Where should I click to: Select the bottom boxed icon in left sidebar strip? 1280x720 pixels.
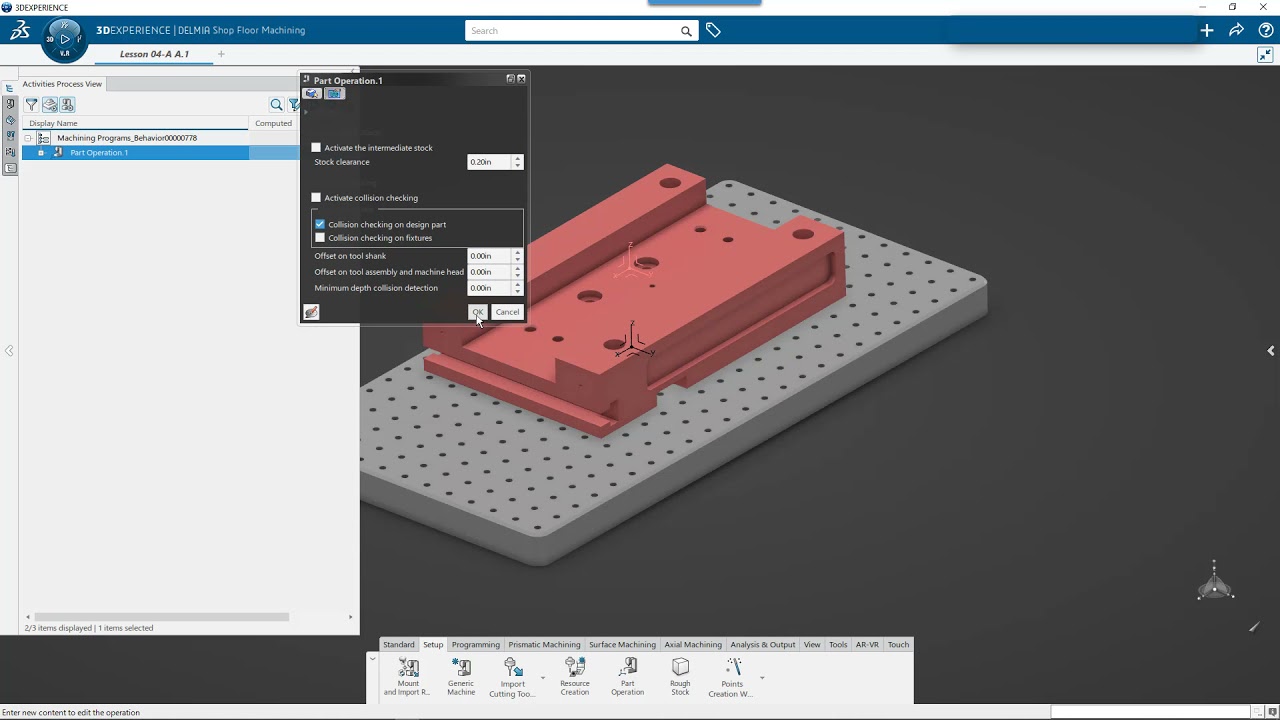(10, 168)
